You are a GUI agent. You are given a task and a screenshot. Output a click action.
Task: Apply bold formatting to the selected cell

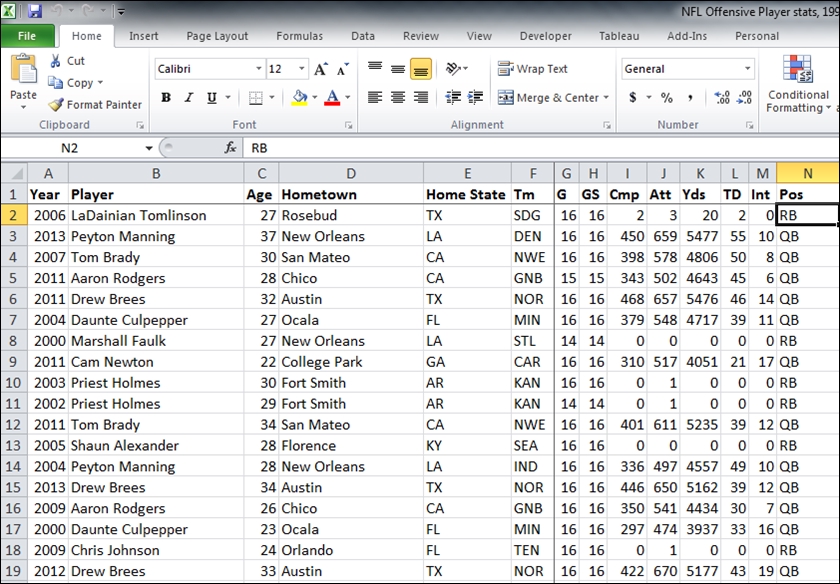click(x=166, y=99)
